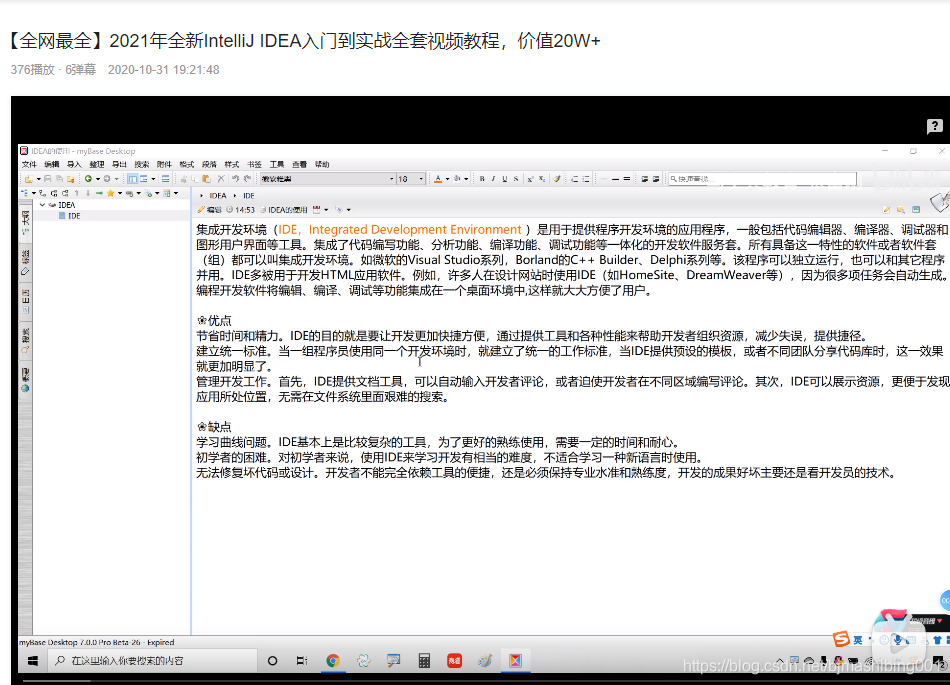Click the green move-right arrow in tree toolbar

coord(99,193)
